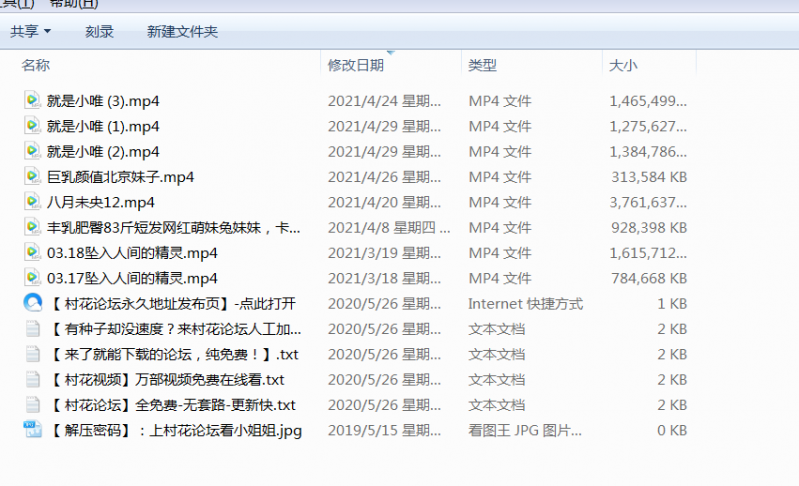Image resolution: width=799 pixels, height=486 pixels.
Task: Click the text document icon for 村花视频 txt
Action: [x=33, y=379]
